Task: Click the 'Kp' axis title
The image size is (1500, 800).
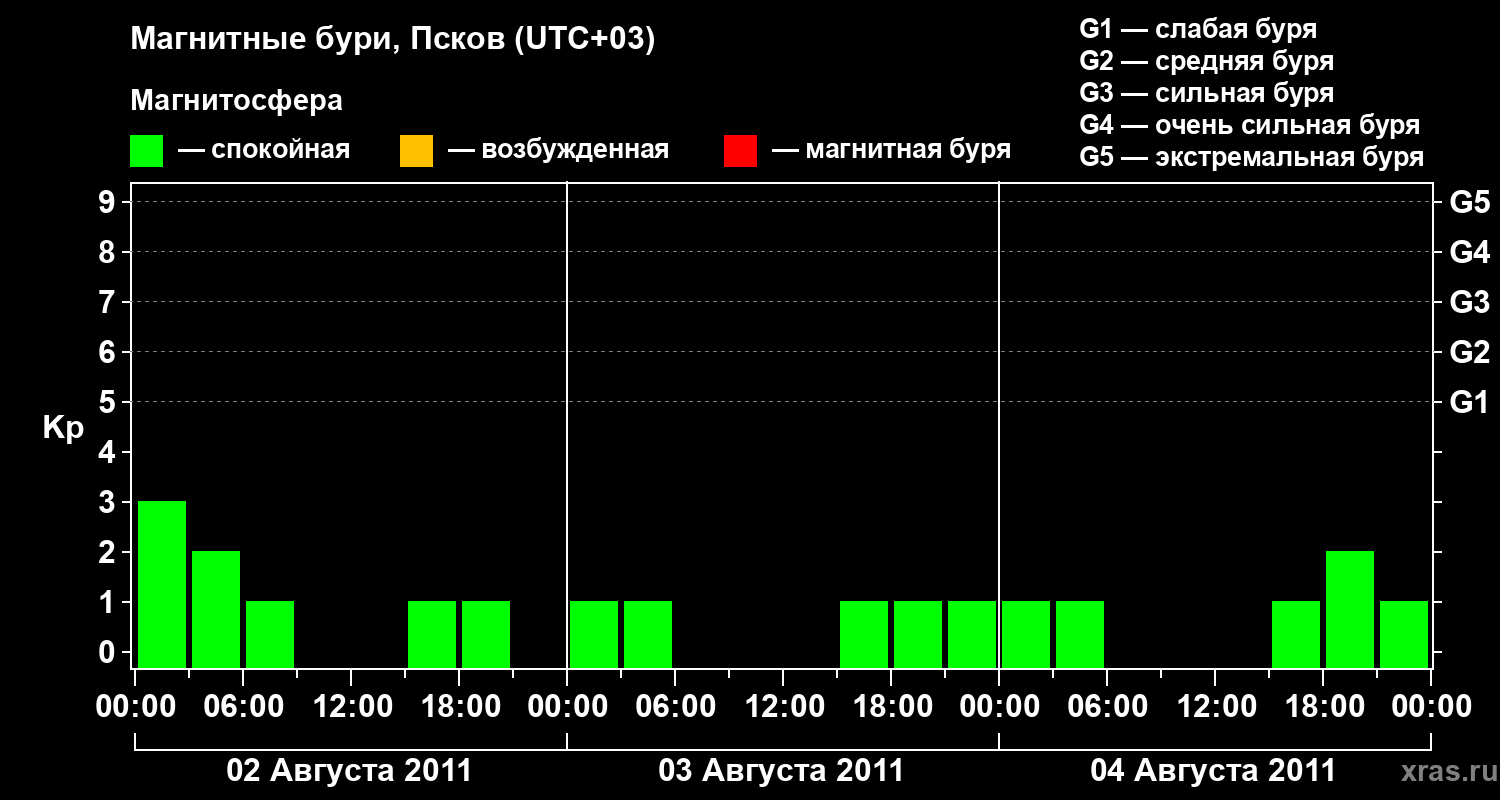Action: click(63, 428)
